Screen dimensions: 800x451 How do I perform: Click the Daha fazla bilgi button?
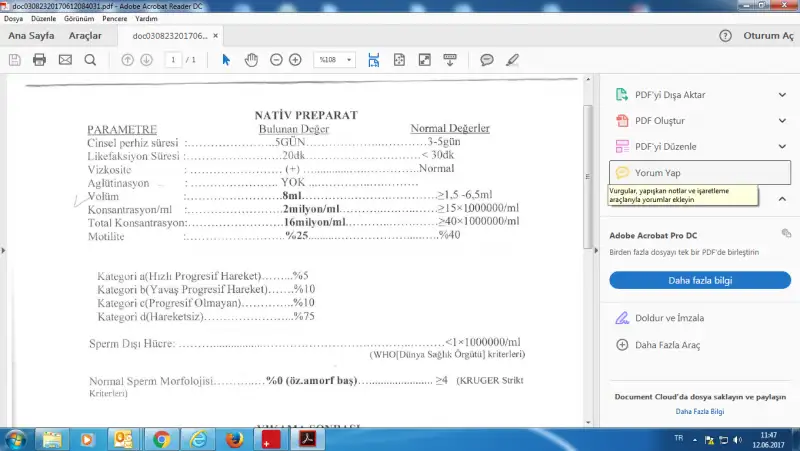[700, 280]
